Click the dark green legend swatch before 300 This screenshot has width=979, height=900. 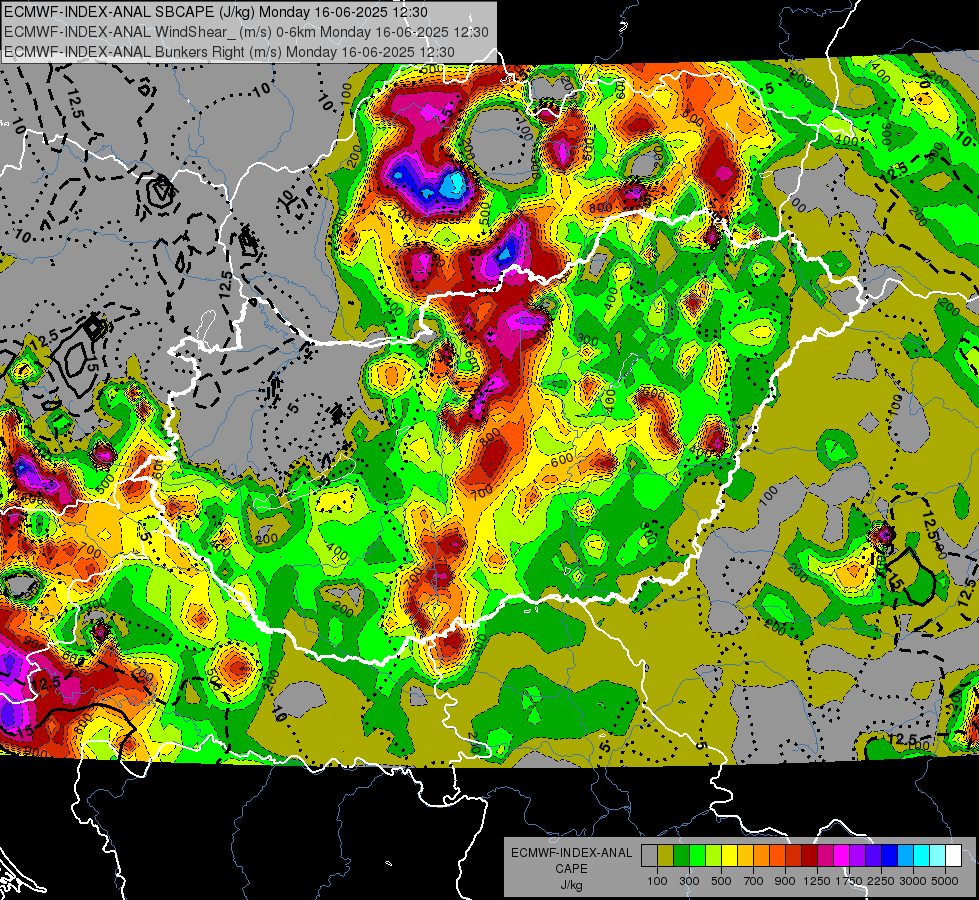pos(681,856)
